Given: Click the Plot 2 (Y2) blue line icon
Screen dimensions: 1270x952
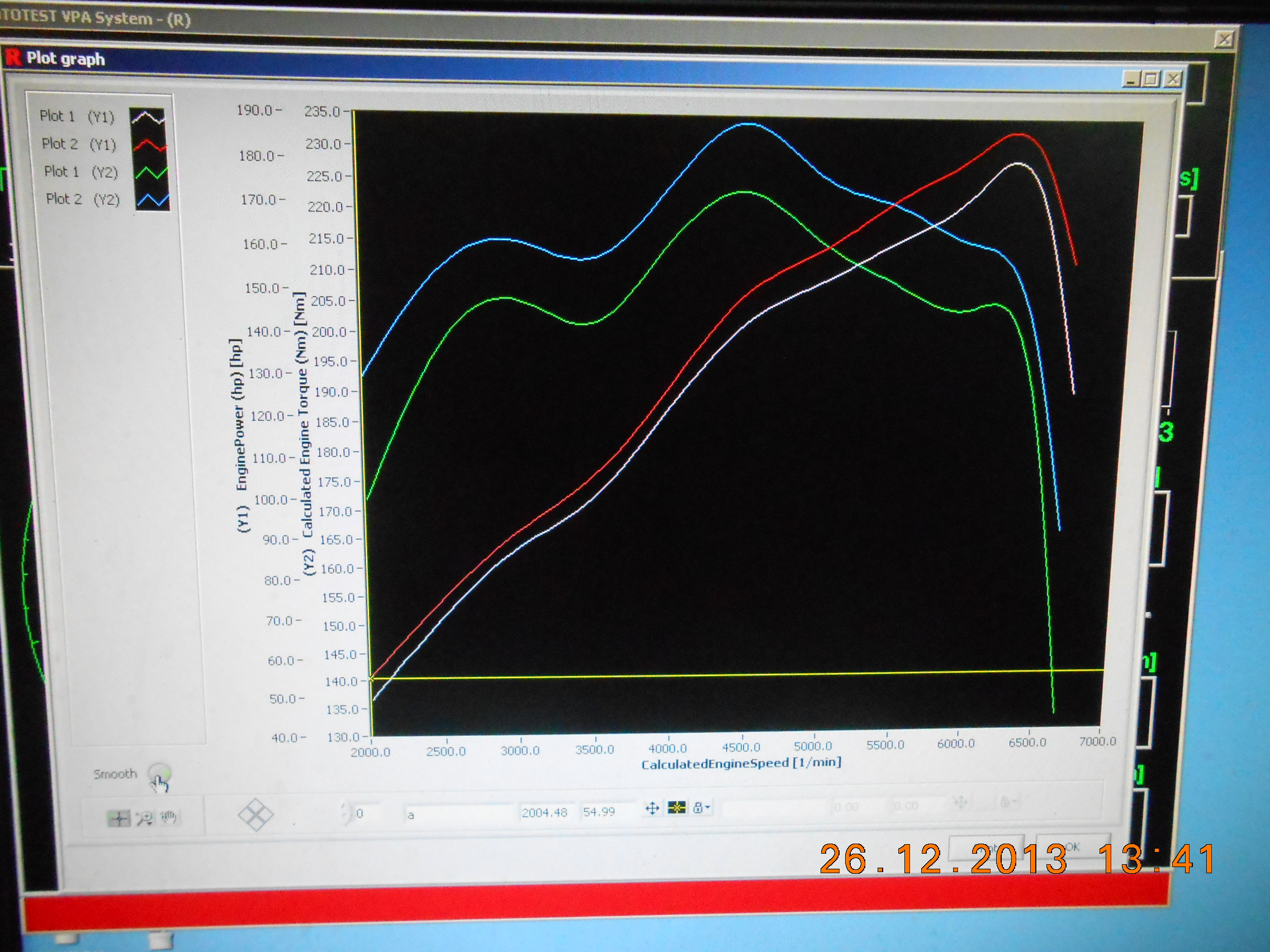Looking at the screenshot, I should point(153,199).
